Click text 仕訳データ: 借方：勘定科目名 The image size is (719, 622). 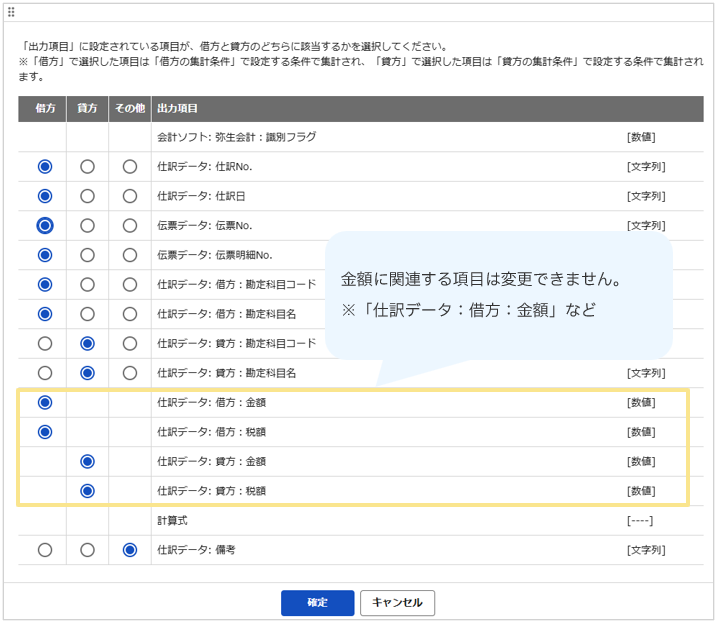tap(227, 314)
